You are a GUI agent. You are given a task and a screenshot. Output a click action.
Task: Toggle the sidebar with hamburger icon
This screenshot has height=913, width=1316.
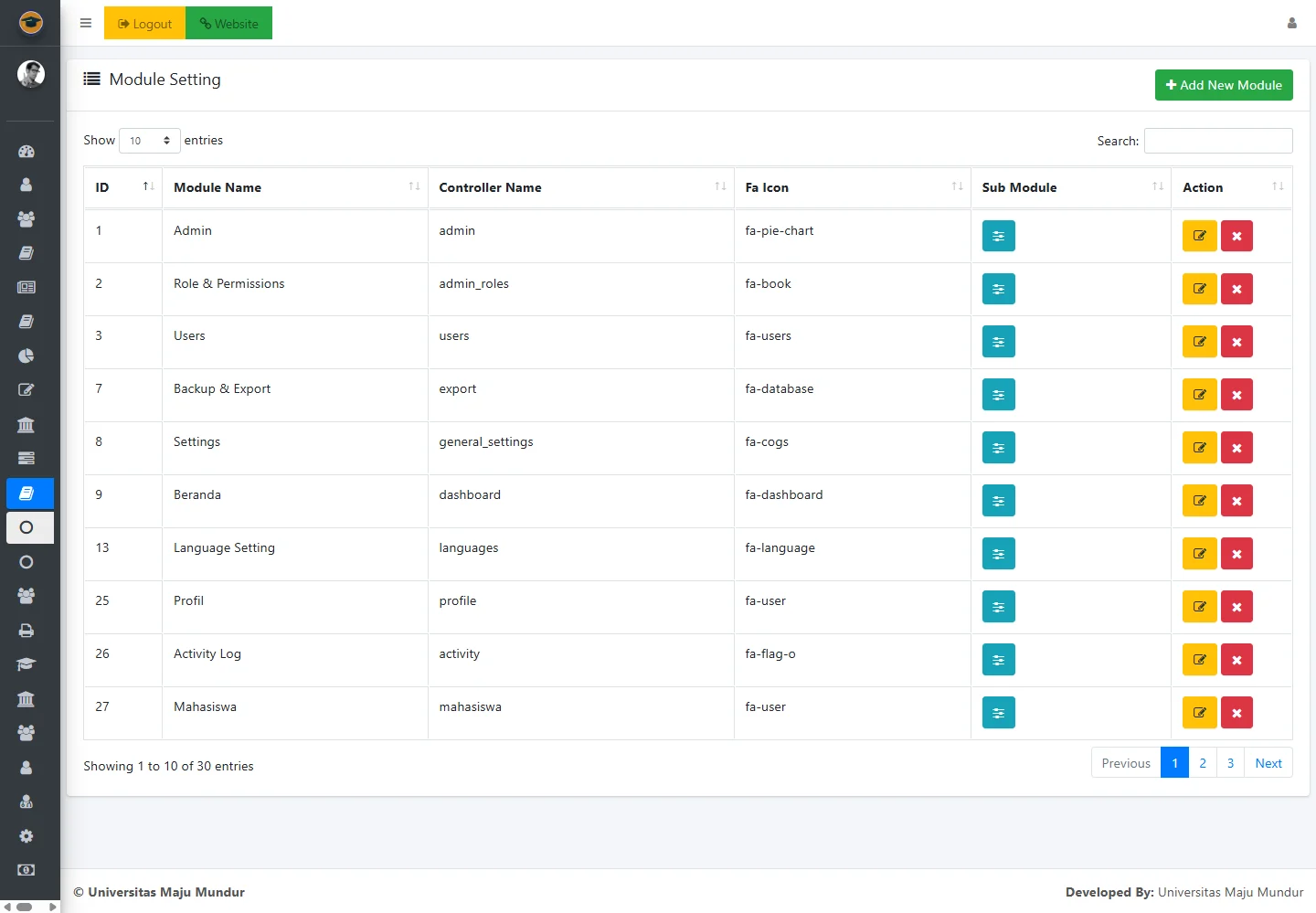point(86,24)
